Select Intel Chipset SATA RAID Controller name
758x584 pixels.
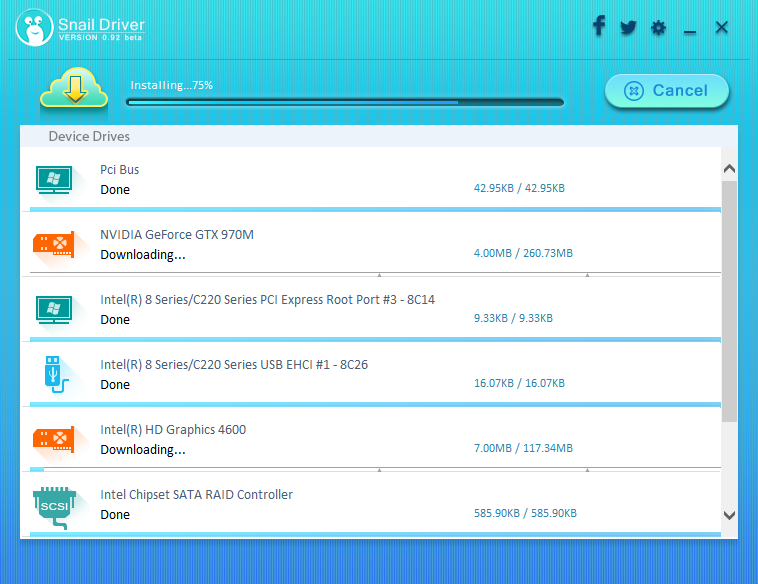tap(196, 495)
